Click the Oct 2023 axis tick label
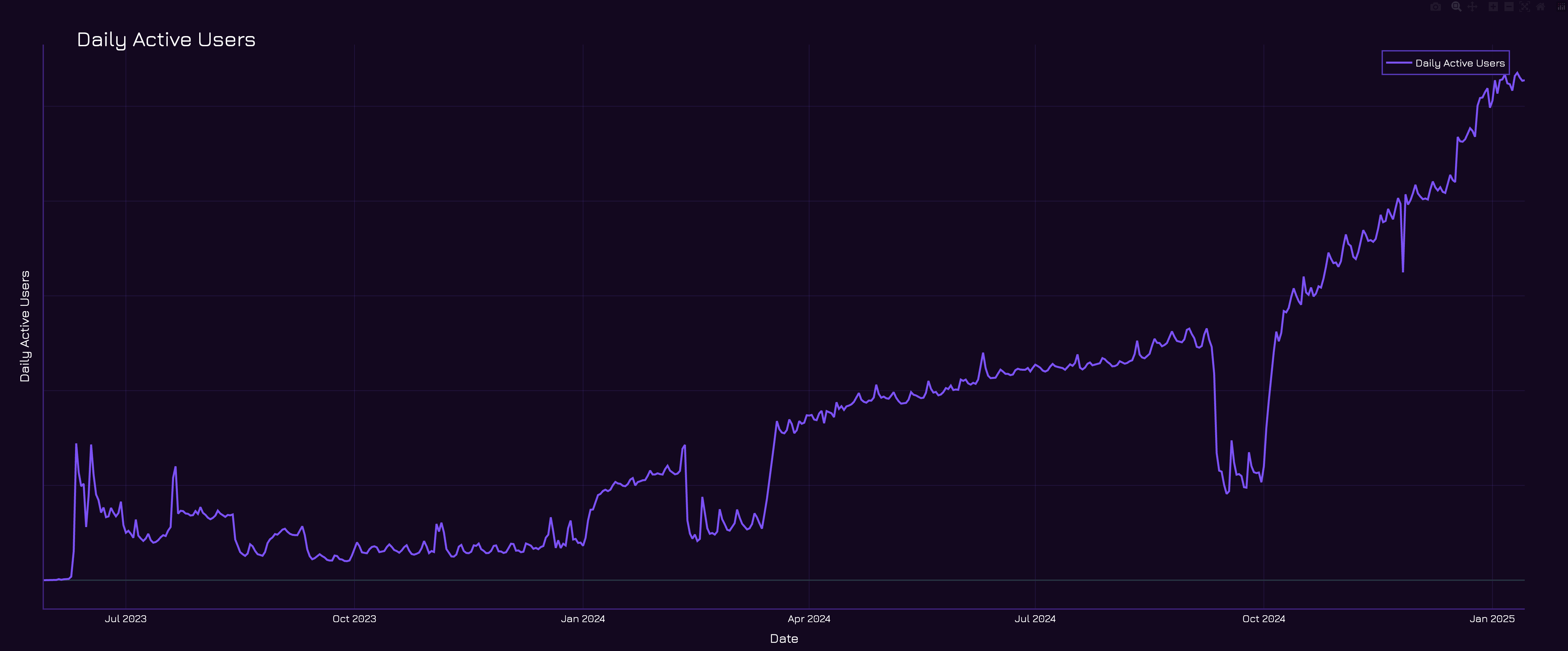Image resolution: width=1568 pixels, height=651 pixels. [354, 619]
